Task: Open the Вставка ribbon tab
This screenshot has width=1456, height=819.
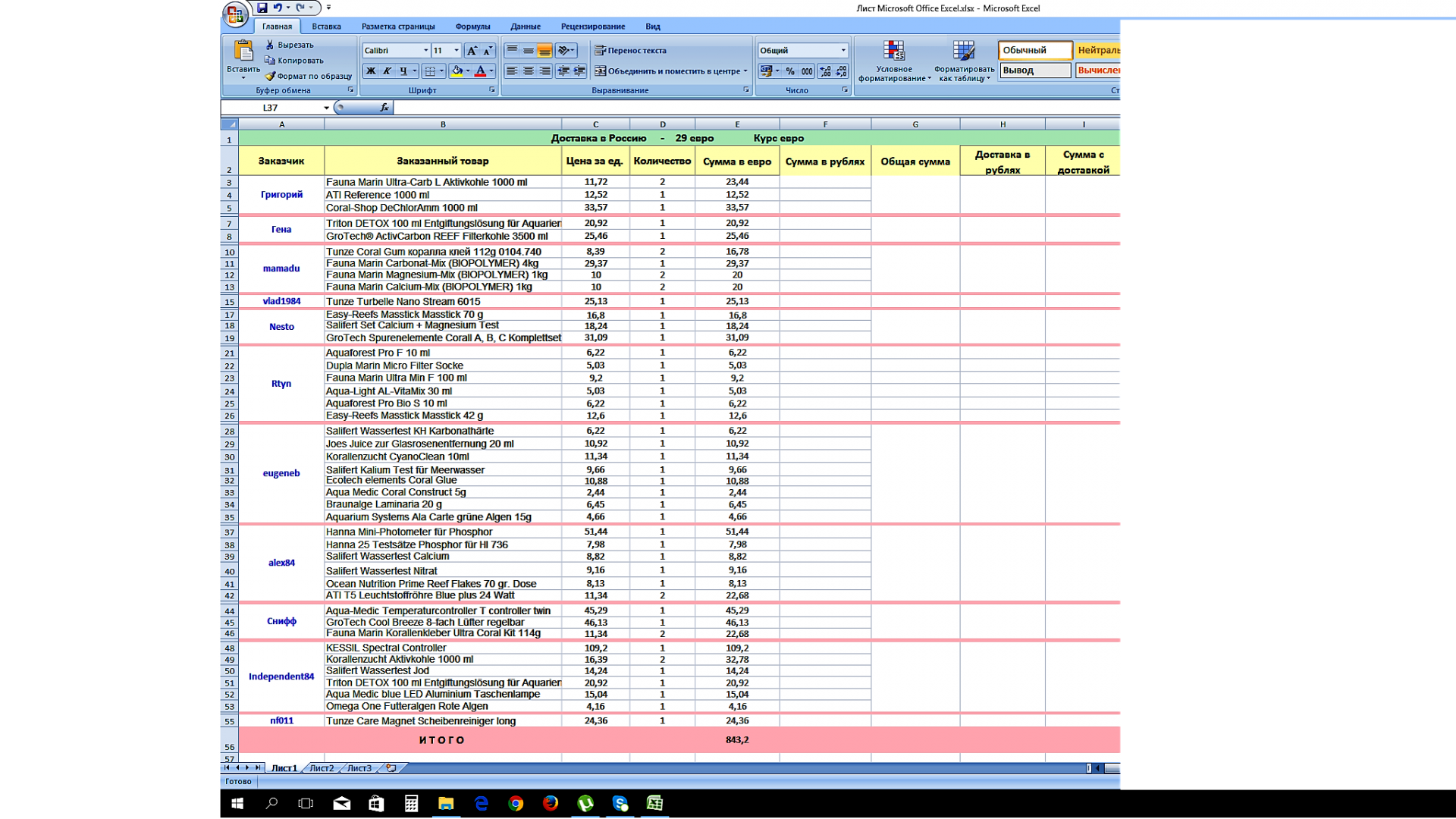Action: pyautogui.click(x=326, y=27)
